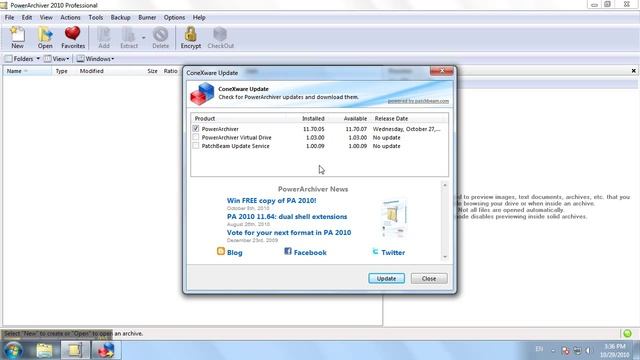Click the yellow sticky note taskbar icon
Screen dimensions: 640x360
[75, 350]
